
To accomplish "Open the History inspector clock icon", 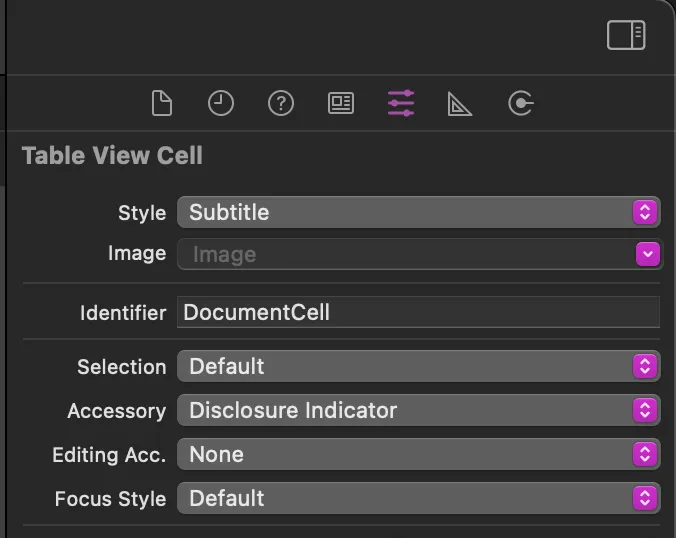I will click(x=221, y=103).
